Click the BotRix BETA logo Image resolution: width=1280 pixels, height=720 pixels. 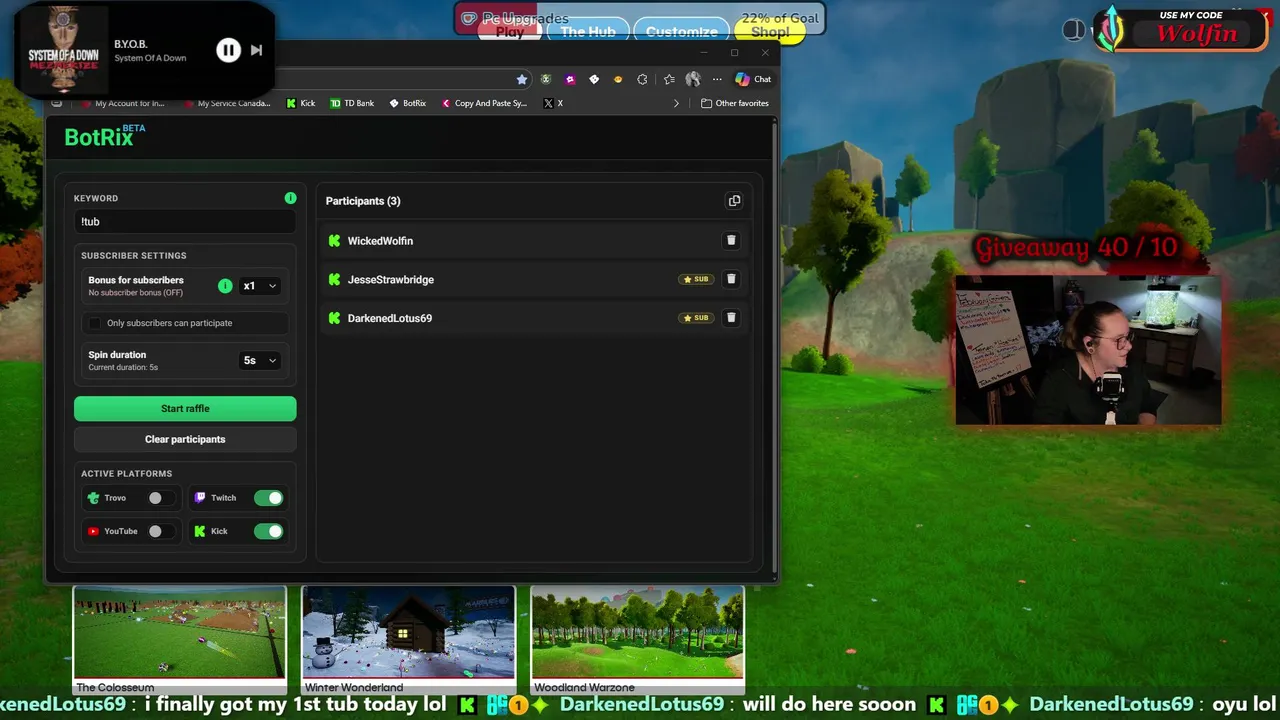[105, 136]
